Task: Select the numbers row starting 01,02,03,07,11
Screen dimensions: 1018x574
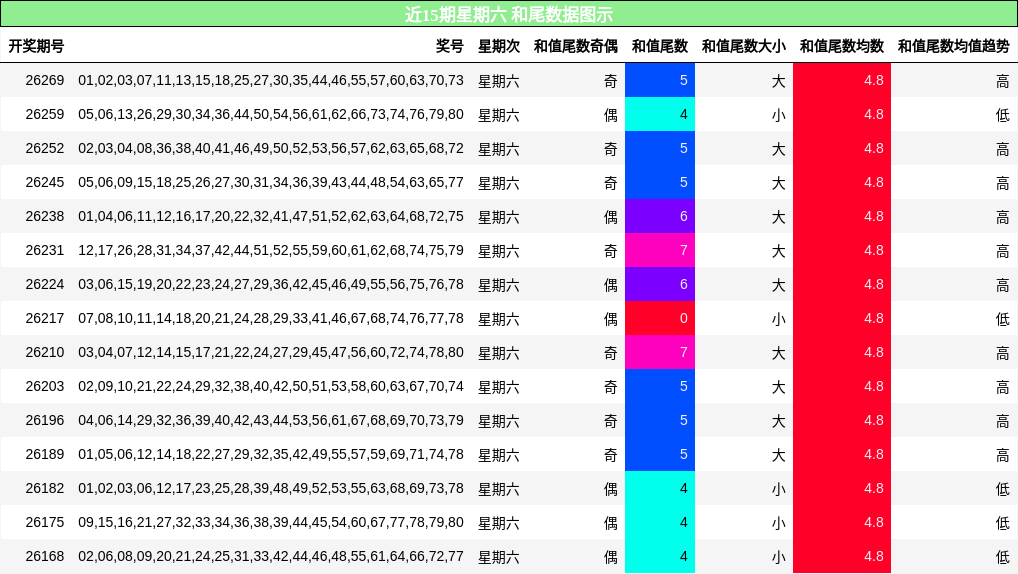Action: 271,81
